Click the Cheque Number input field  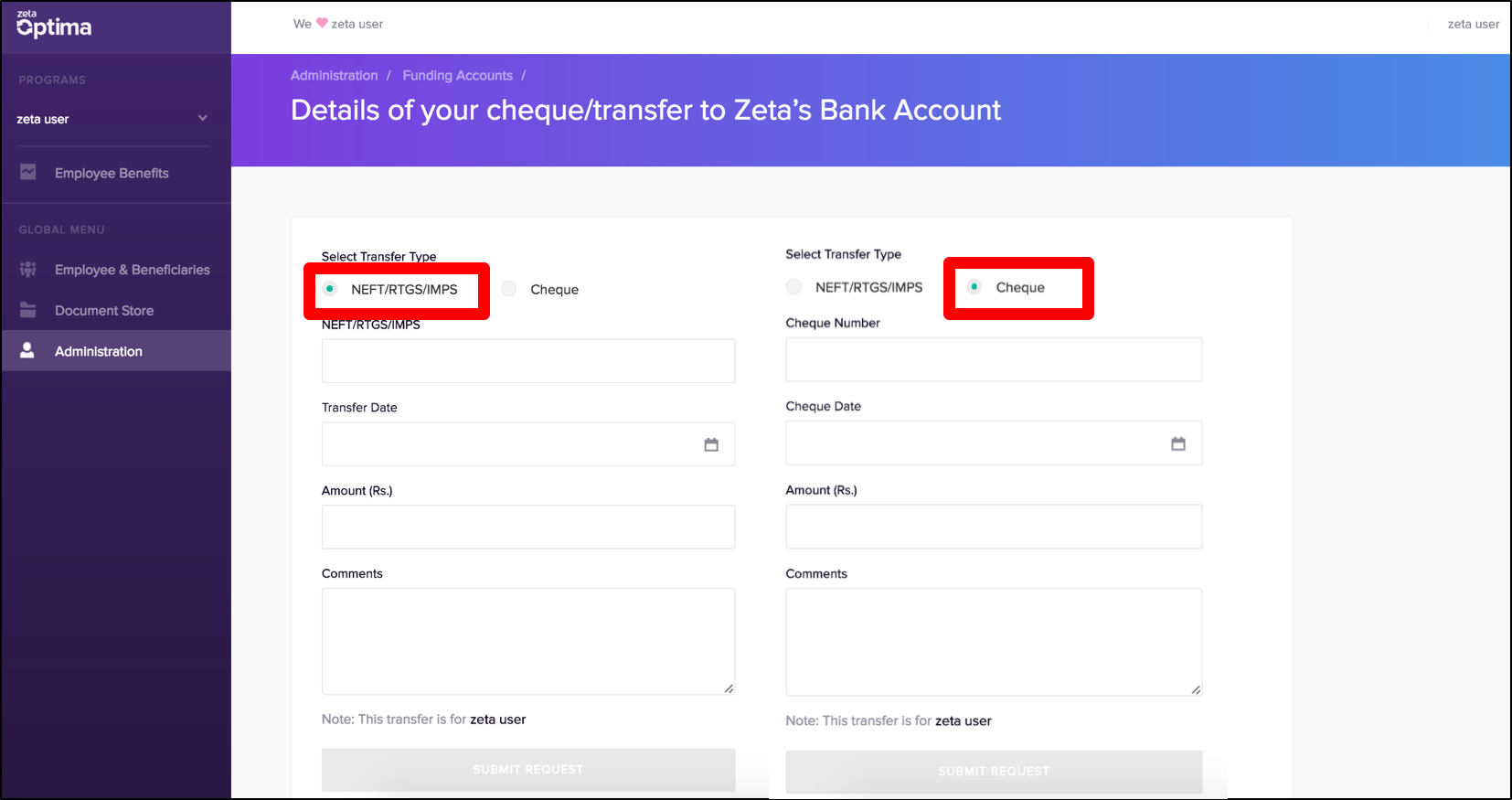coord(994,359)
